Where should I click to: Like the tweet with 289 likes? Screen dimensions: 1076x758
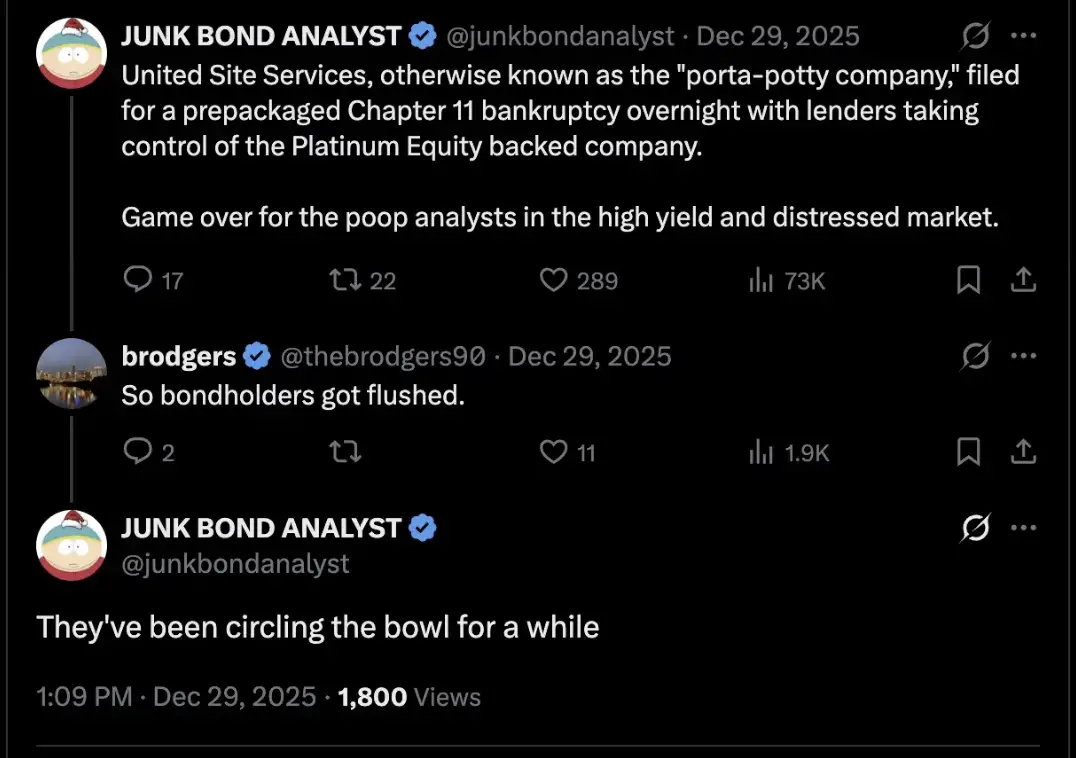click(x=554, y=281)
